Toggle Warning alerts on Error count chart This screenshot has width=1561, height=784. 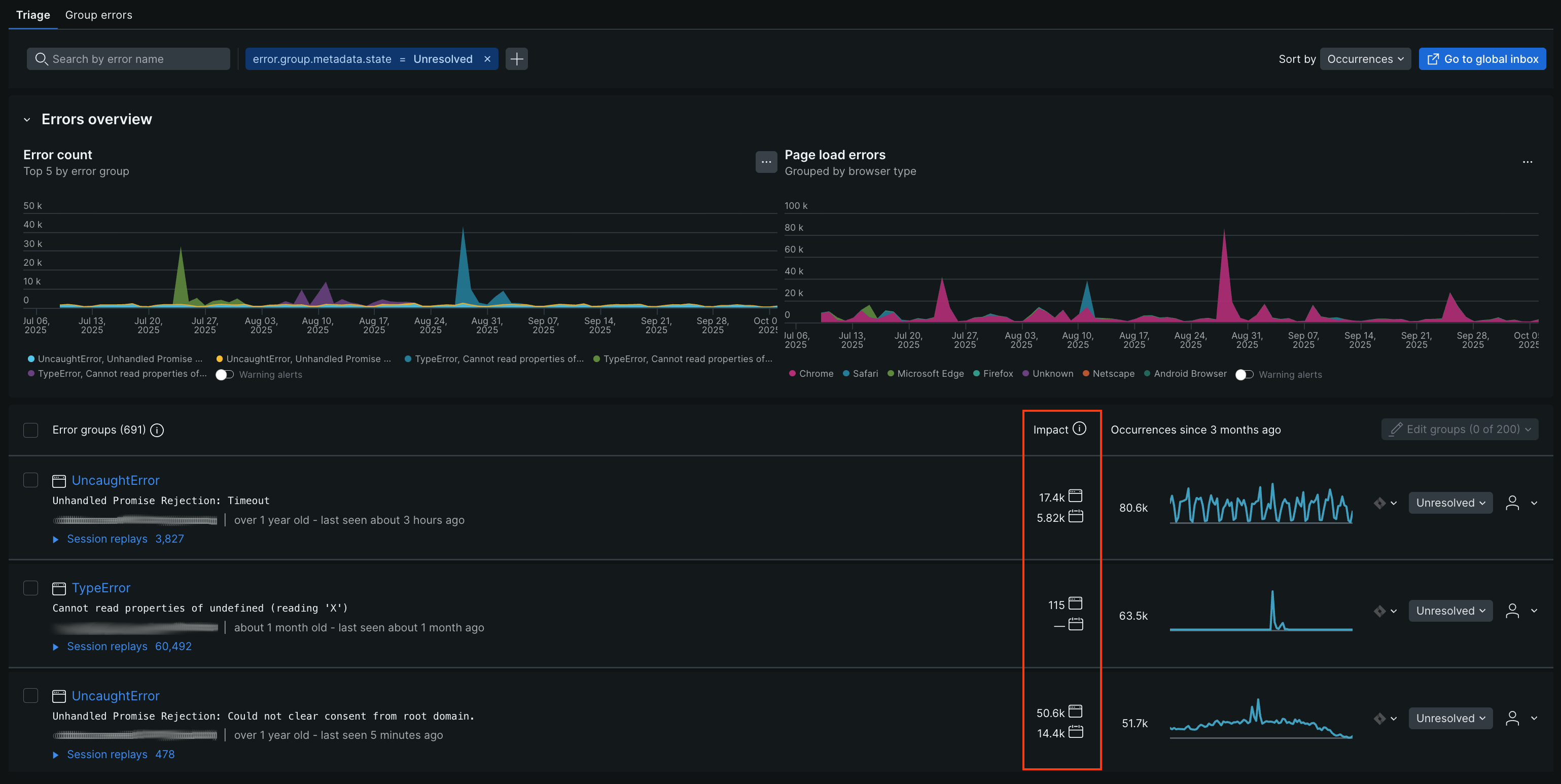225,374
